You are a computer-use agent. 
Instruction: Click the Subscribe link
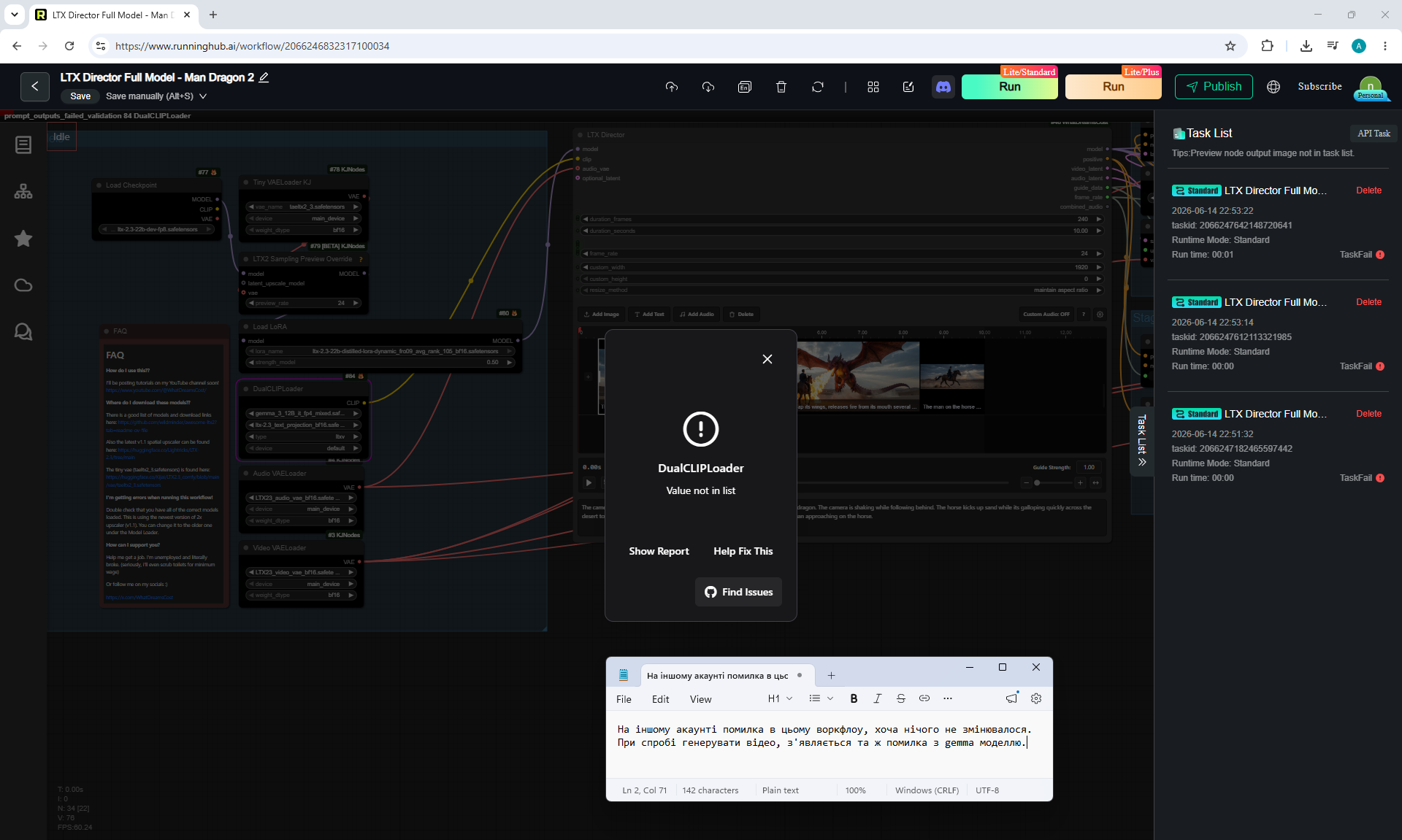click(1319, 86)
